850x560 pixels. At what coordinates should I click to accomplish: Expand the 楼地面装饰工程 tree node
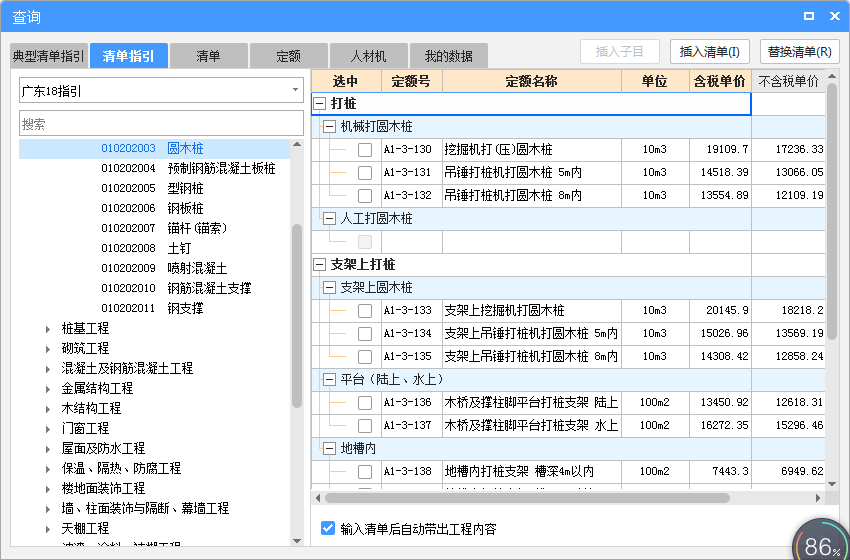(x=48, y=488)
